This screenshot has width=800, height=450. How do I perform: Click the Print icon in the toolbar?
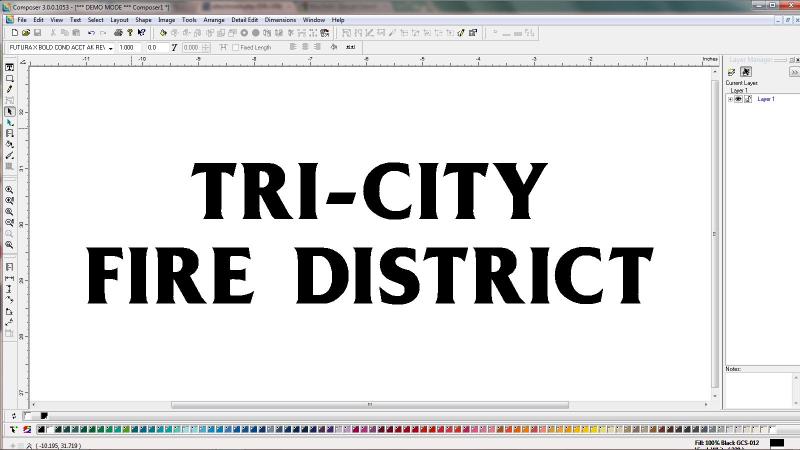pos(118,33)
